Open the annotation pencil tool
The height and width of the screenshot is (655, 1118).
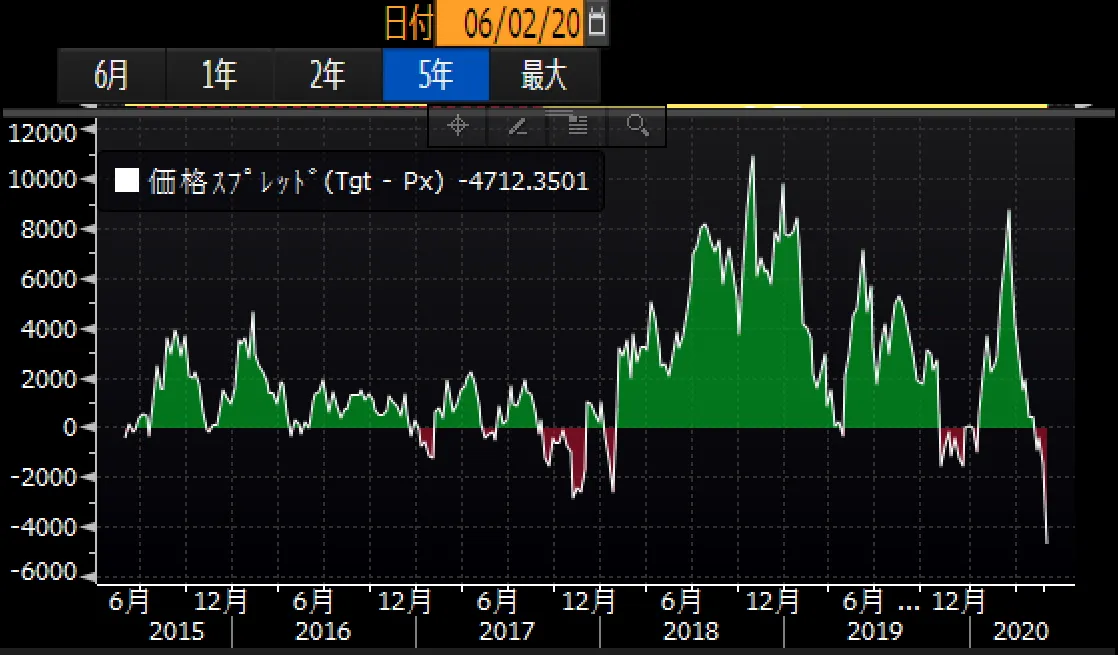tap(517, 127)
